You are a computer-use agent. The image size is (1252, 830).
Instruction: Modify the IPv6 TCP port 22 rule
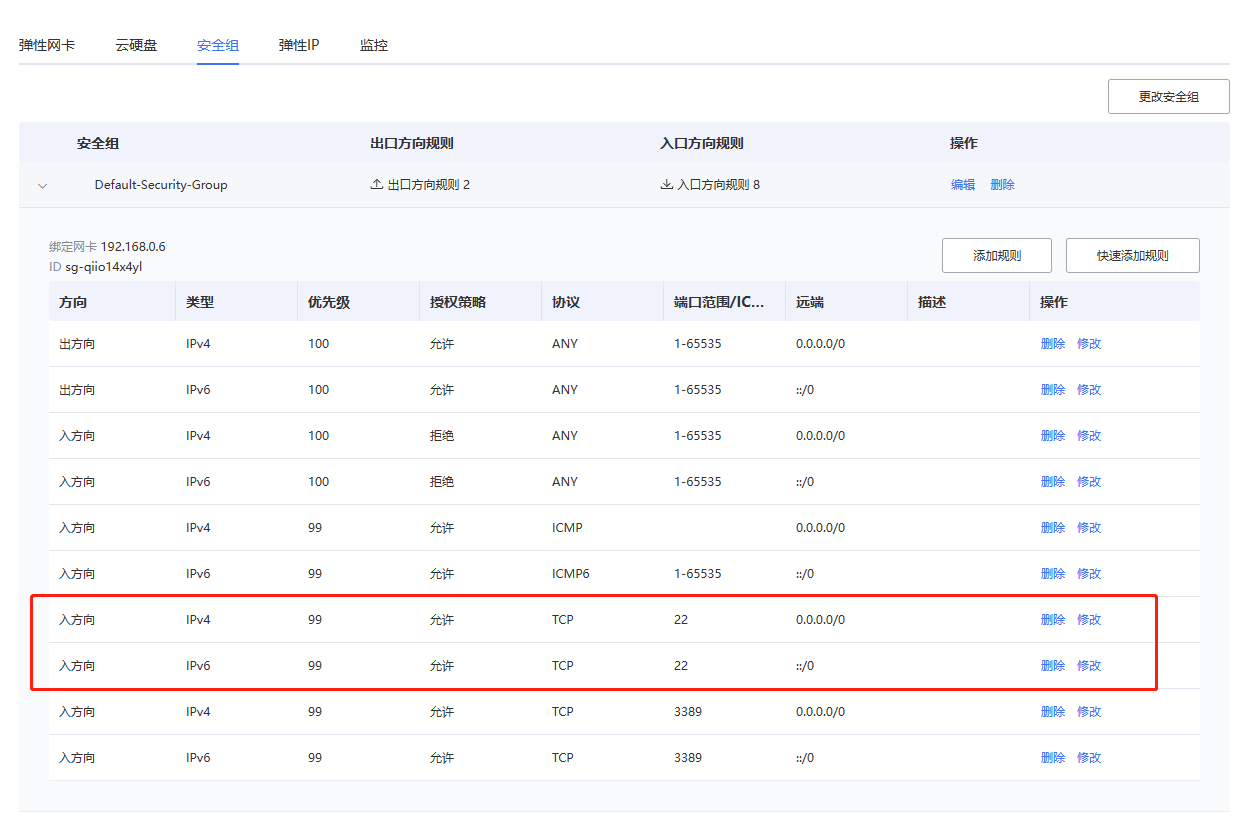1089,666
